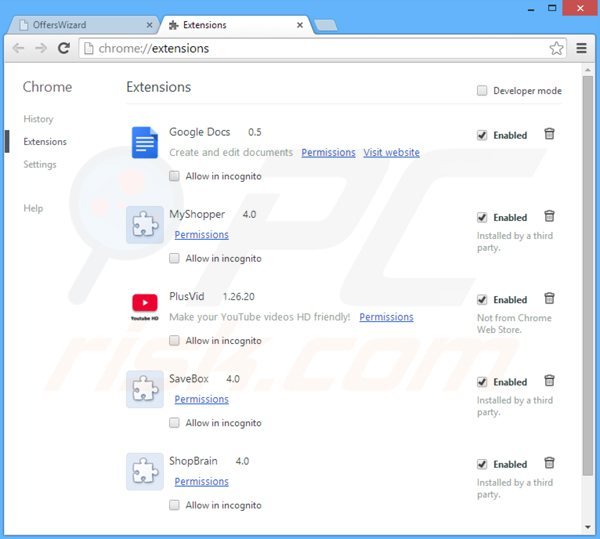Click the PlusVid YouTube HD icon
The height and width of the screenshot is (539, 600).
point(145,307)
